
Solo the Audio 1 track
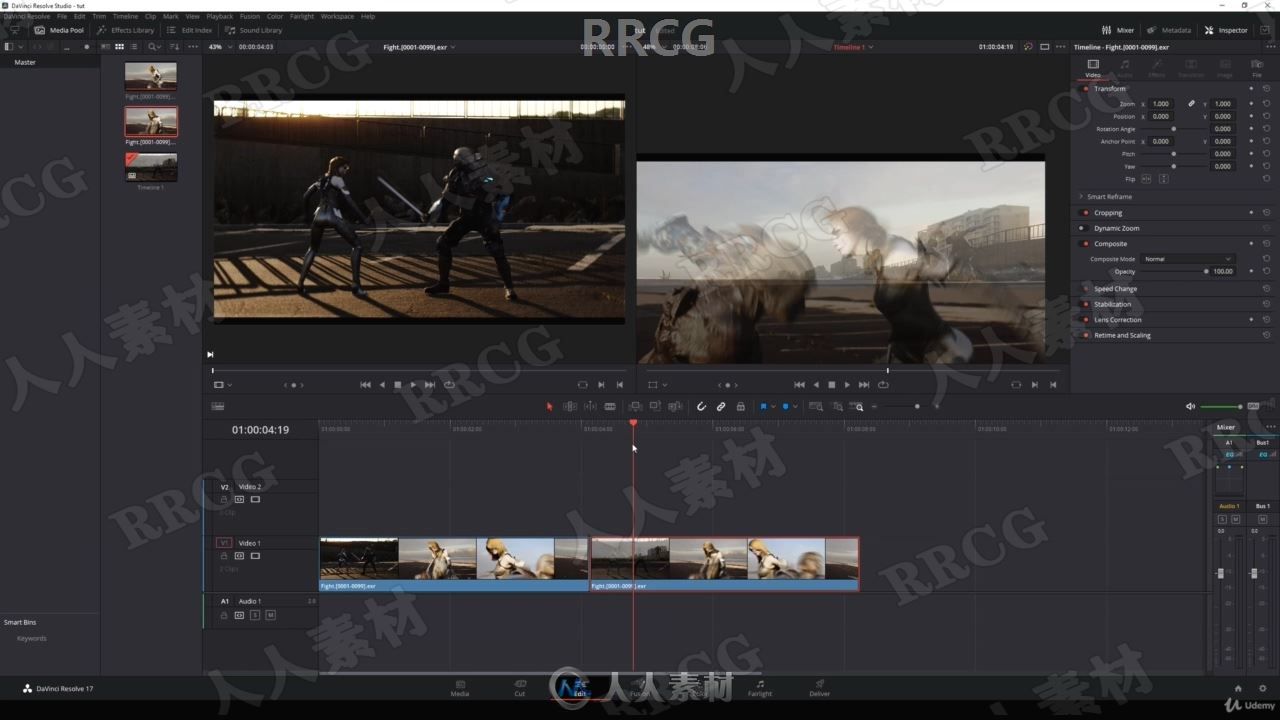[x=255, y=615]
